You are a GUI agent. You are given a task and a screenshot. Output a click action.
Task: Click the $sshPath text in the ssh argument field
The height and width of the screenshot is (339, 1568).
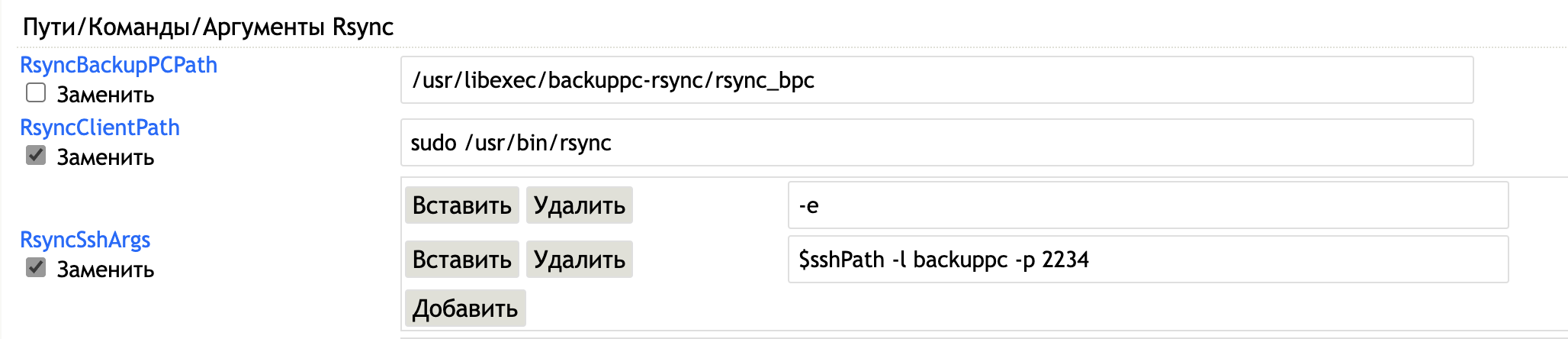841,260
